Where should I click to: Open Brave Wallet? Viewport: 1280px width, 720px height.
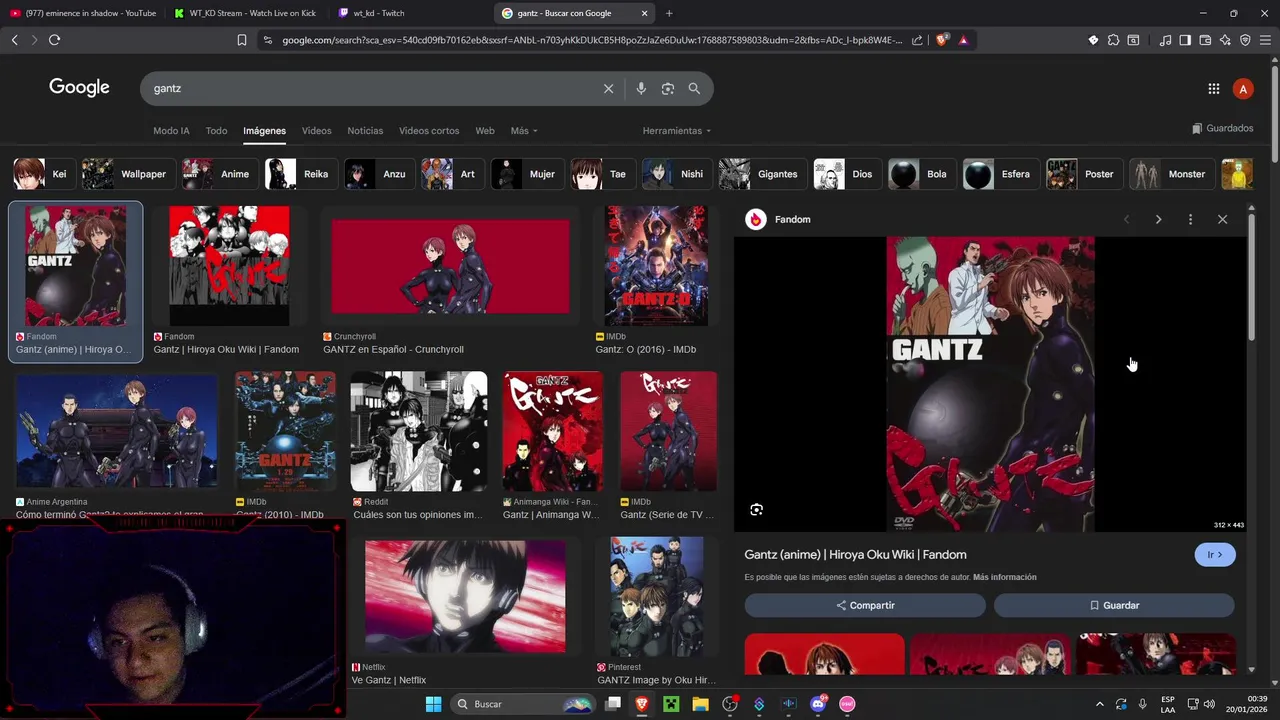1205,40
